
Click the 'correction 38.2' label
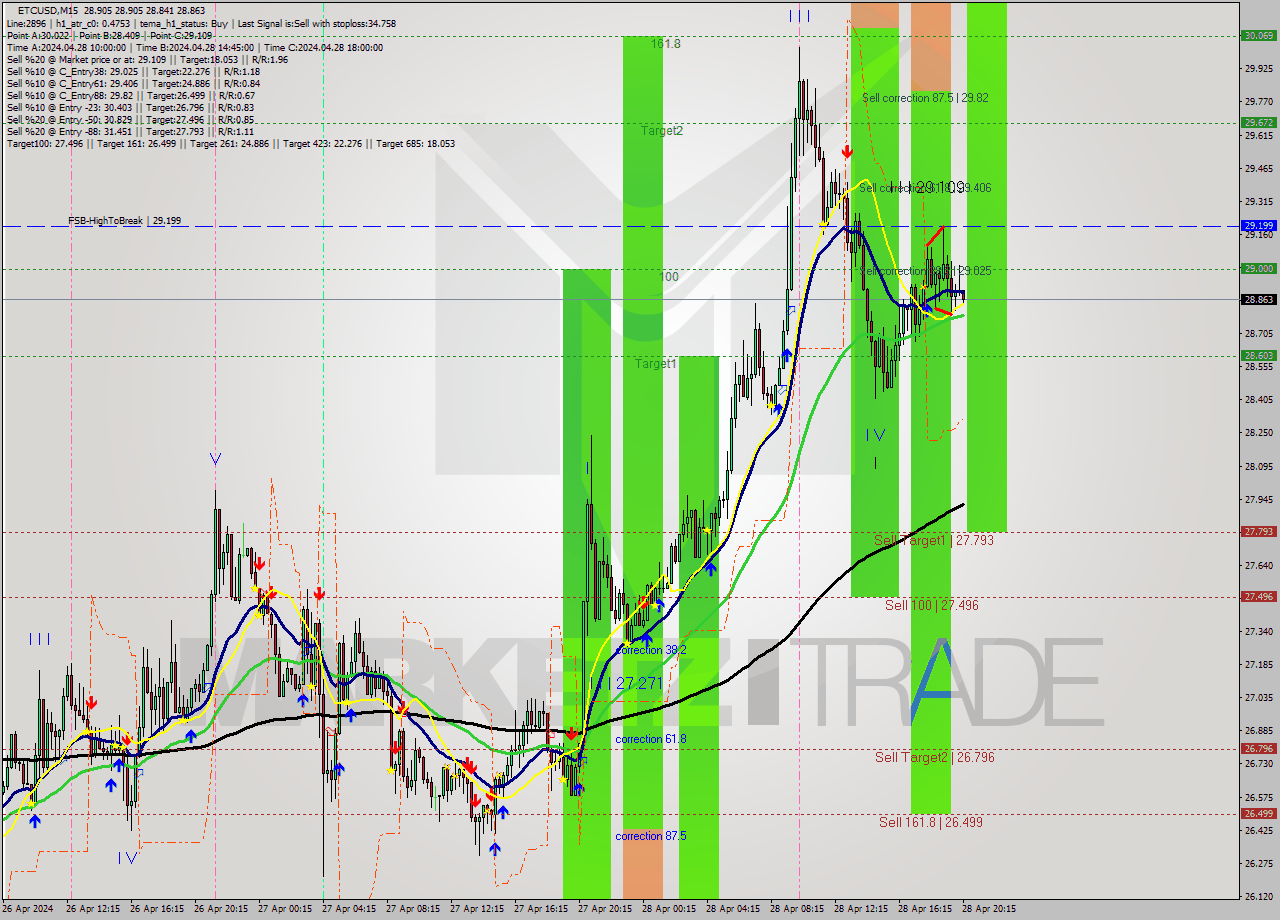651,650
